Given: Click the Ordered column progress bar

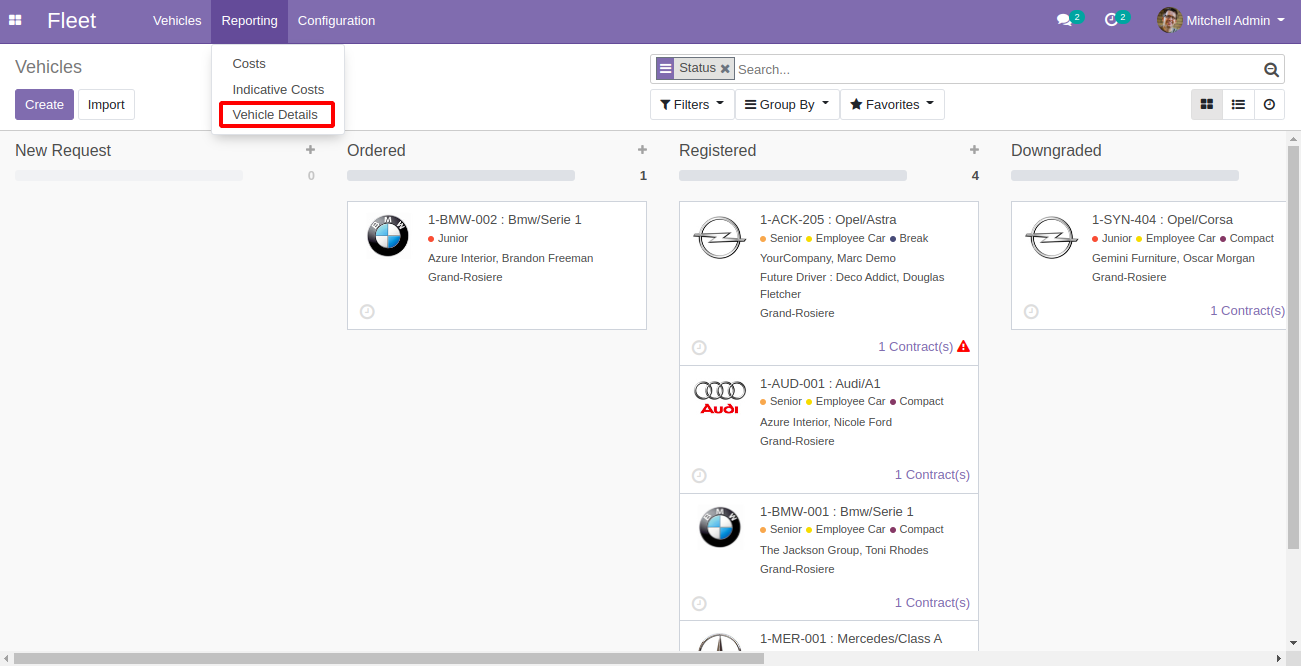Looking at the screenshot, I should [x=461, y=175].
